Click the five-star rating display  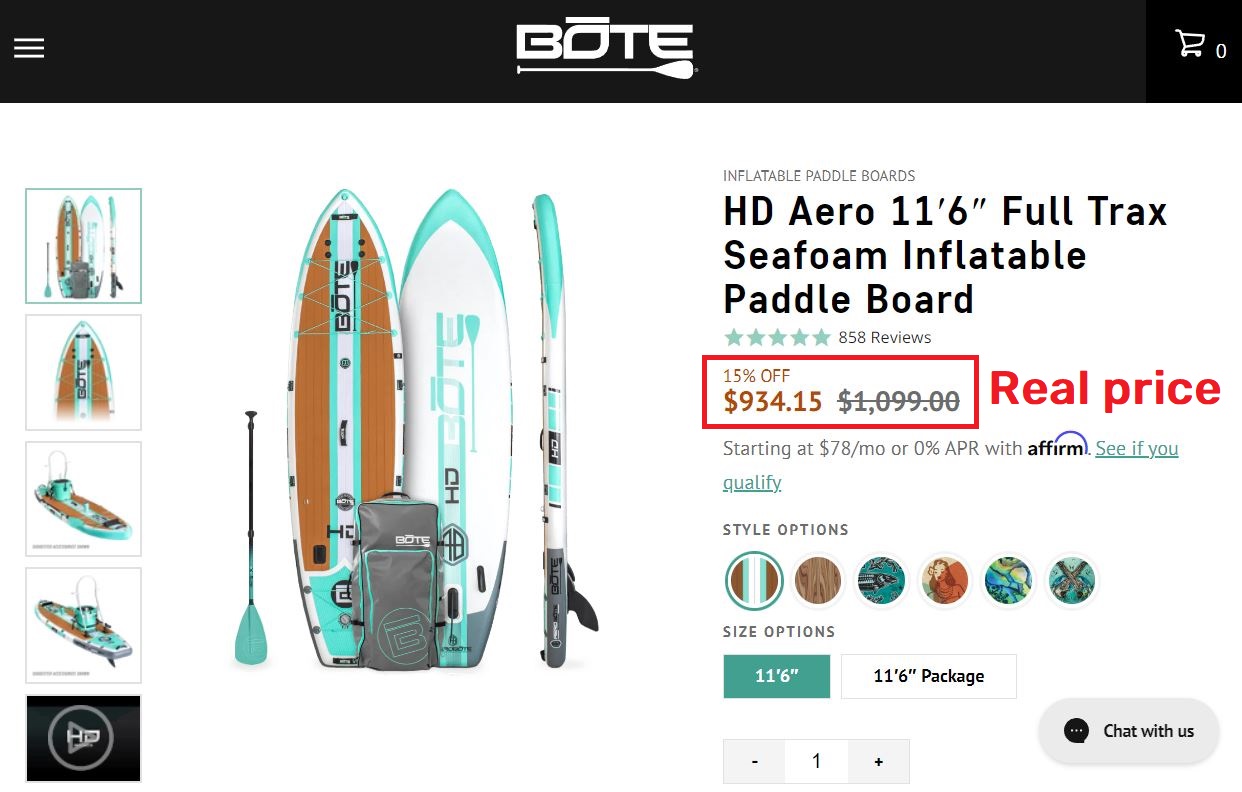(x=776, y=337)
